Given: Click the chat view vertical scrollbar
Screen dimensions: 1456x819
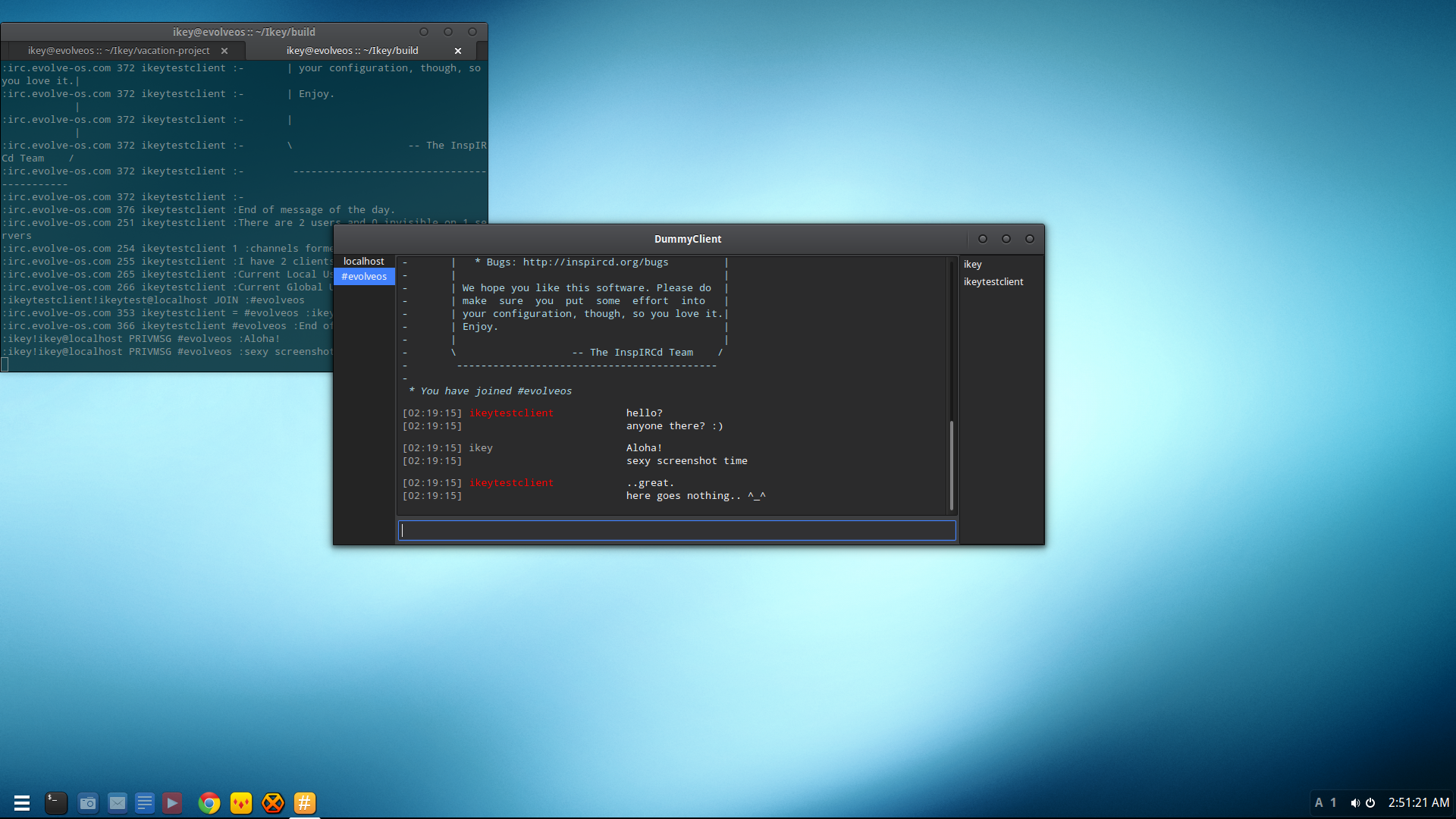Looking at the screenshot, I should click(x=951, y=465).
